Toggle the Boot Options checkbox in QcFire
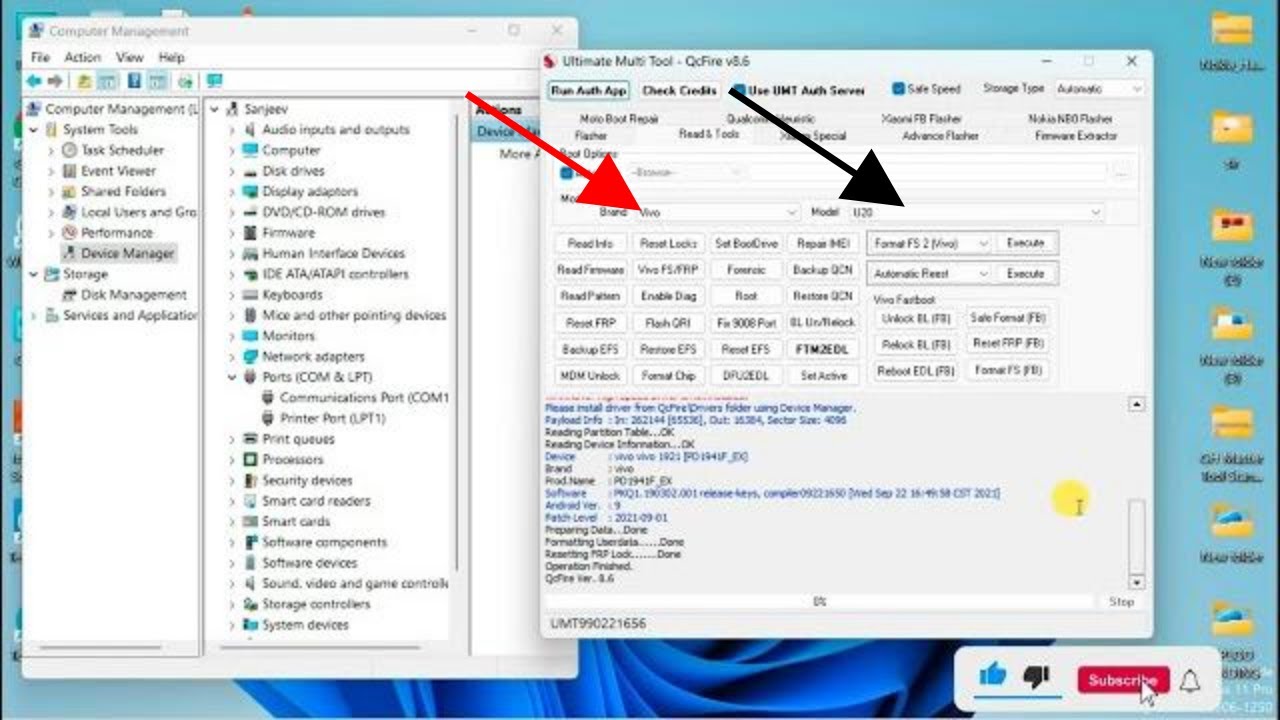This screenshot has width=1280, height=720. coord(567,173)
